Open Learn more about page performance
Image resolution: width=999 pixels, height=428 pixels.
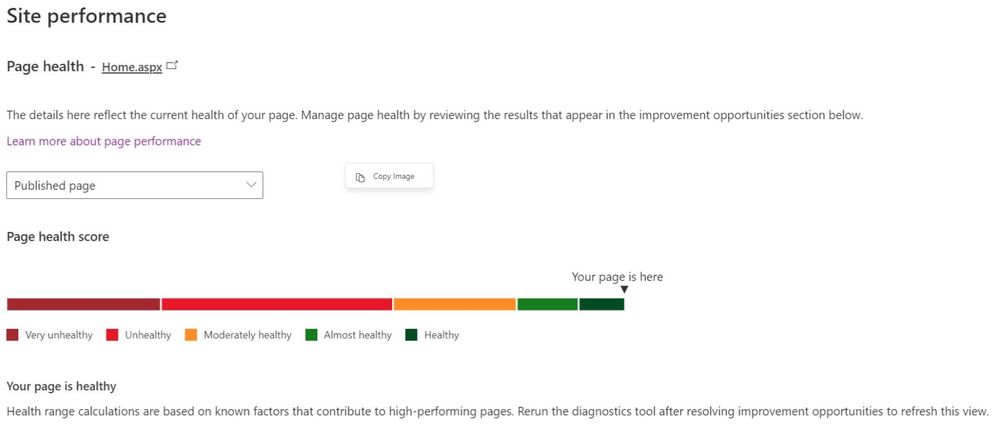[104, 141]
